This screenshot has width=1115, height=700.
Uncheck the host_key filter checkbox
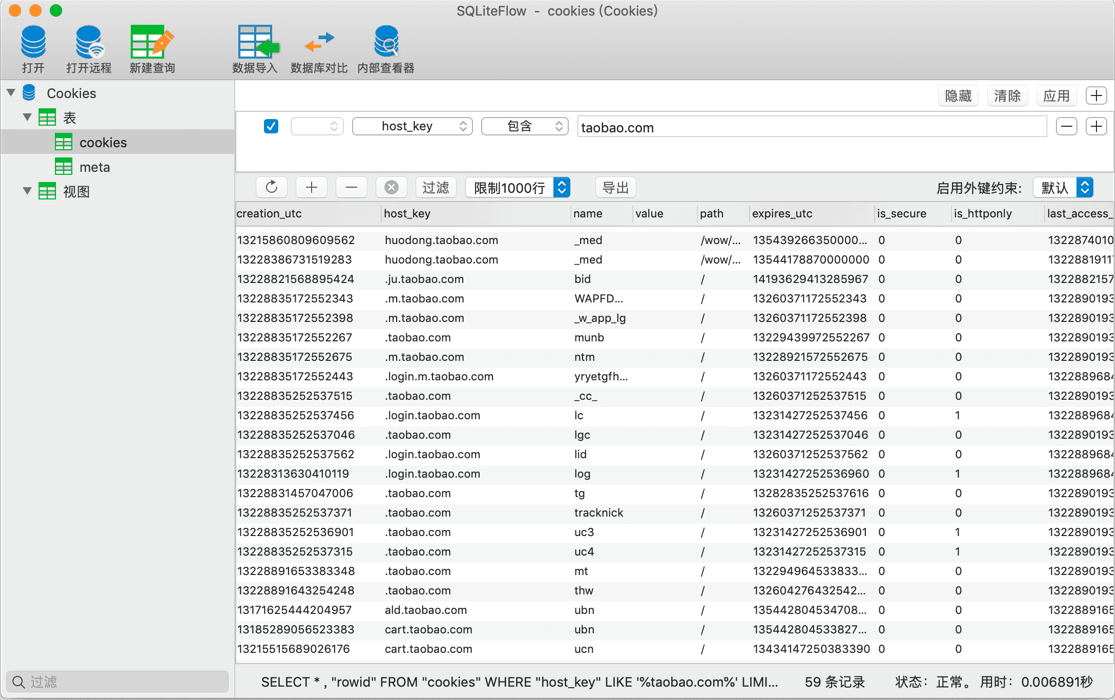pyautogui.click(x=271, y=127)
